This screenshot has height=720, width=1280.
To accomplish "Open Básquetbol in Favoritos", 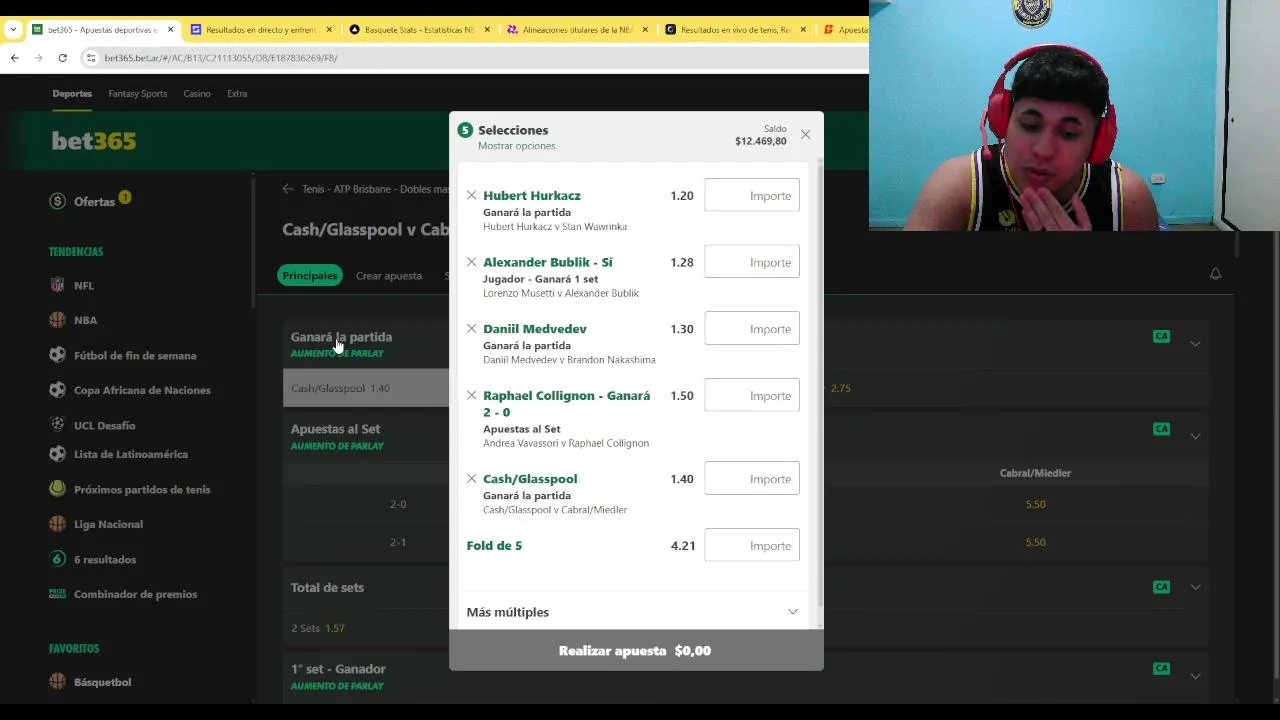I will point(102,682).
